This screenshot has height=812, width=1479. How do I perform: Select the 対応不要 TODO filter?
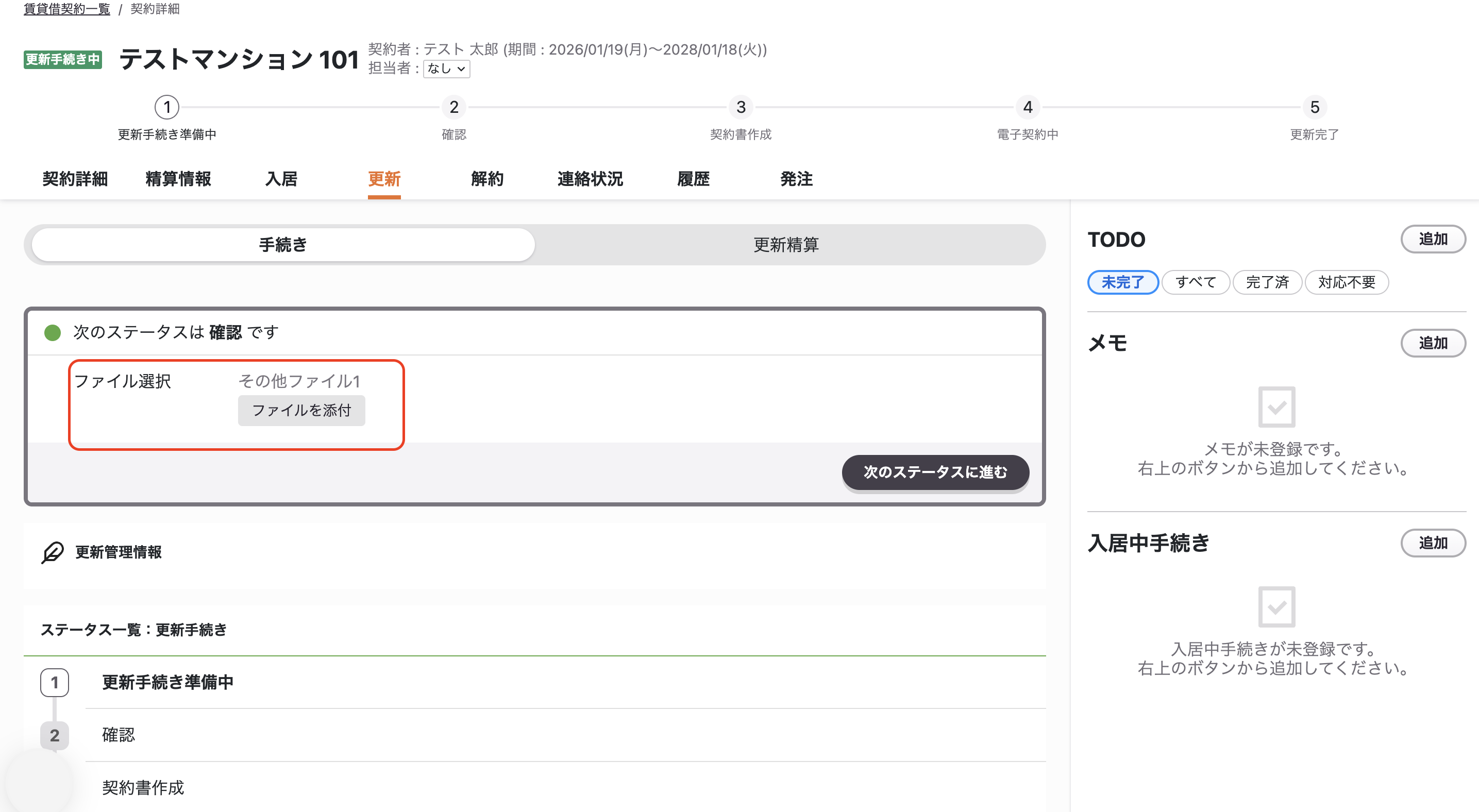pyautogui.click(x=1347, y=282)
